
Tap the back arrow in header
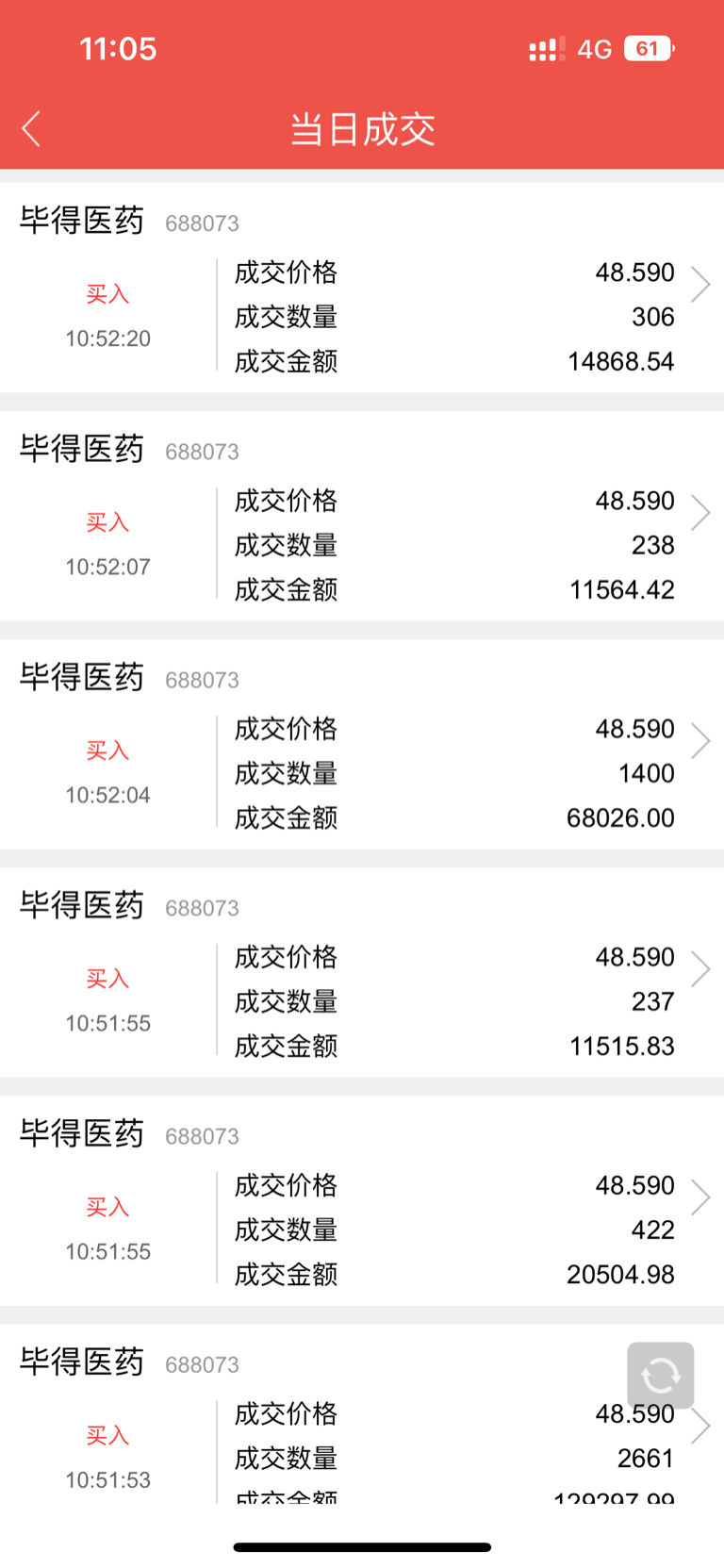[31, 129]
